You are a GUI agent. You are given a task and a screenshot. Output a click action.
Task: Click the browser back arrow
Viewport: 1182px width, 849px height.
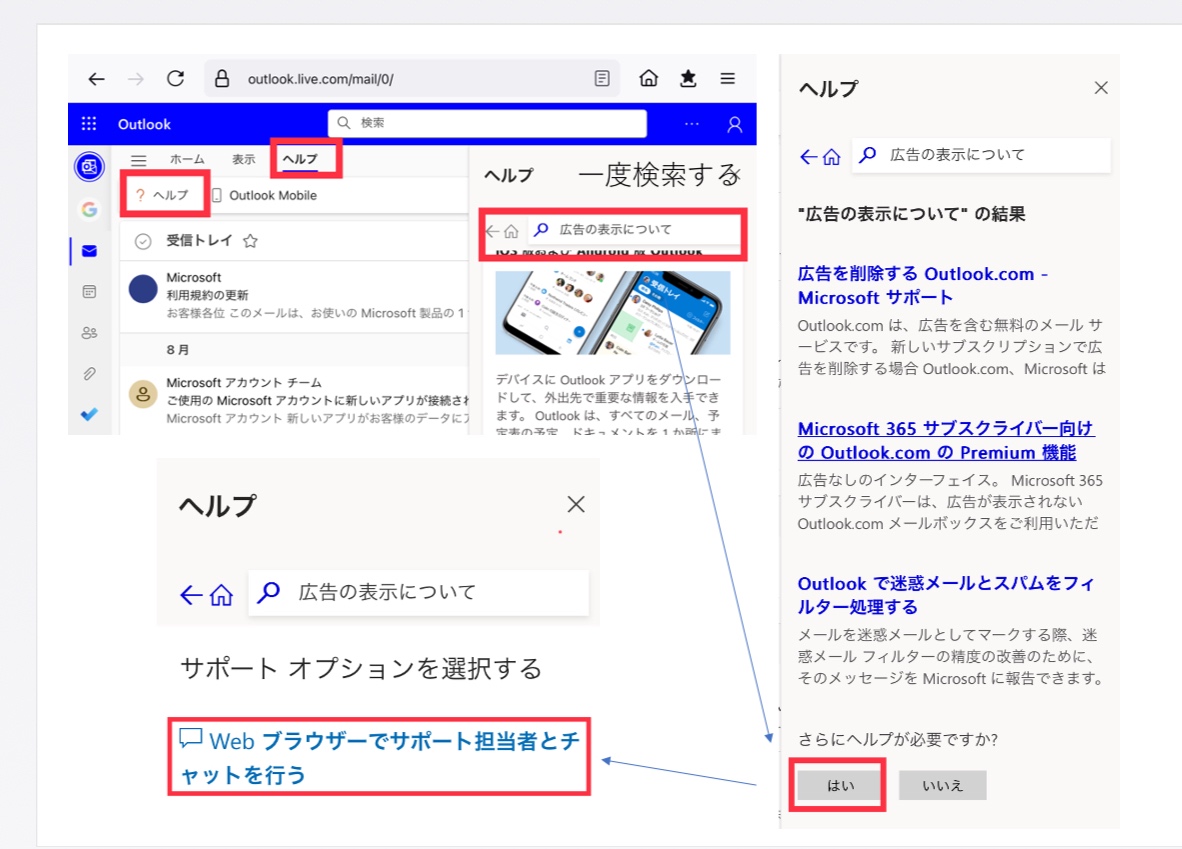pyautogui.click(x=96, y=78)
